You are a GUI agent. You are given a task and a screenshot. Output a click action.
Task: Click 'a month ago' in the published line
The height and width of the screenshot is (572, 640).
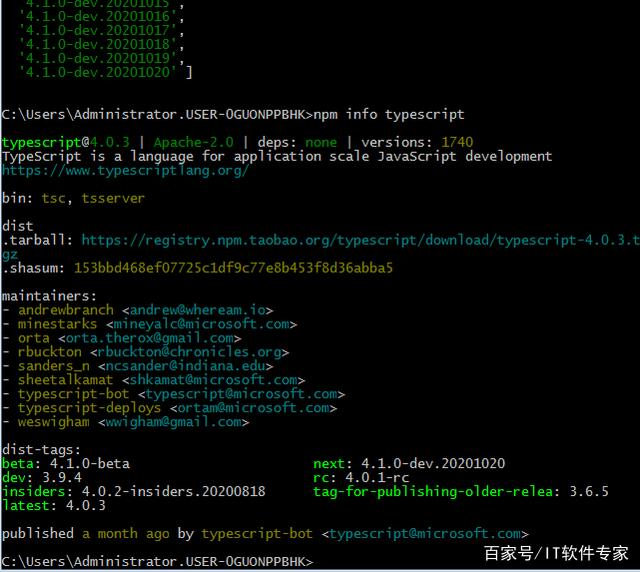point(126,534)
